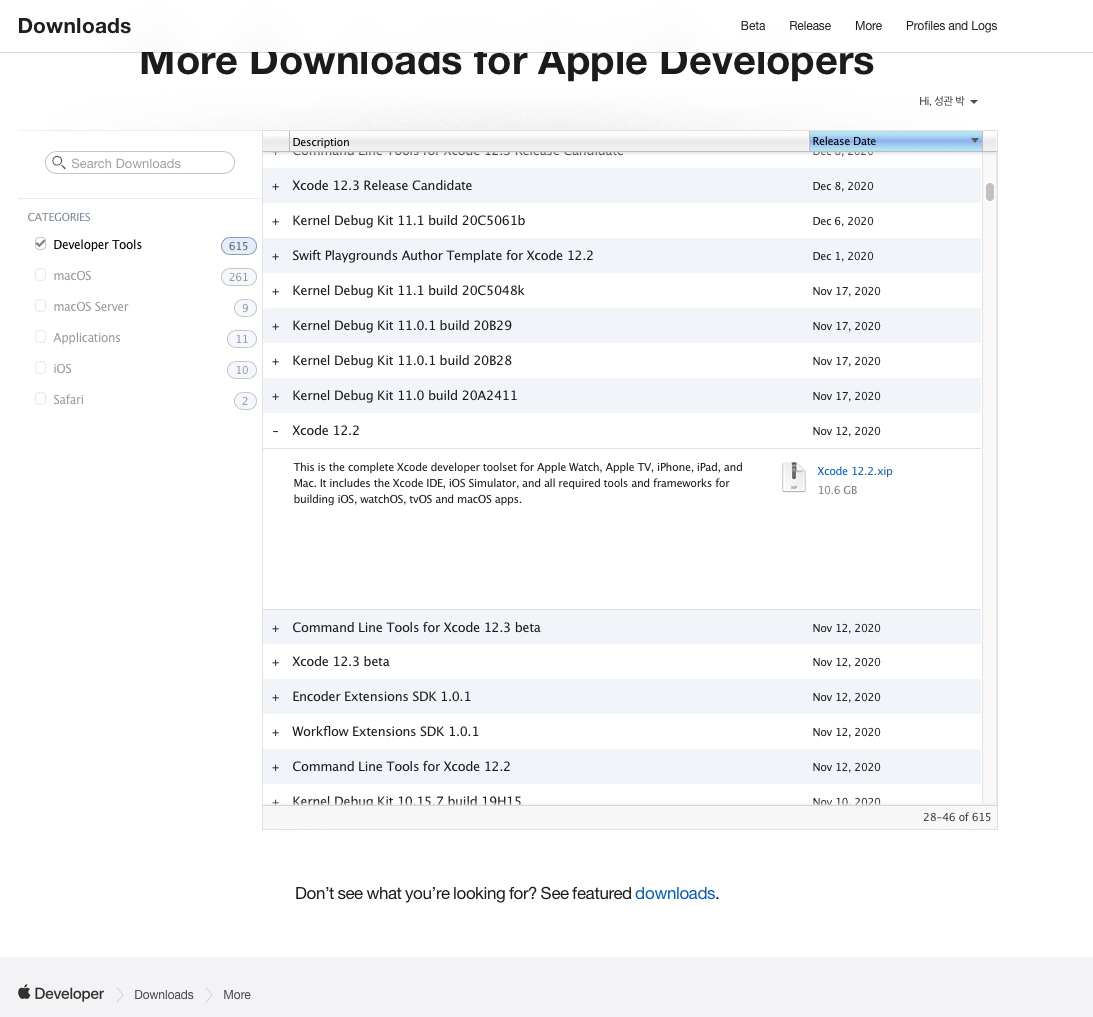Expand Command Line Tools for Xcode 12.2
The width and height of the screenshot is (1093, 1017).
click(275, 767)
